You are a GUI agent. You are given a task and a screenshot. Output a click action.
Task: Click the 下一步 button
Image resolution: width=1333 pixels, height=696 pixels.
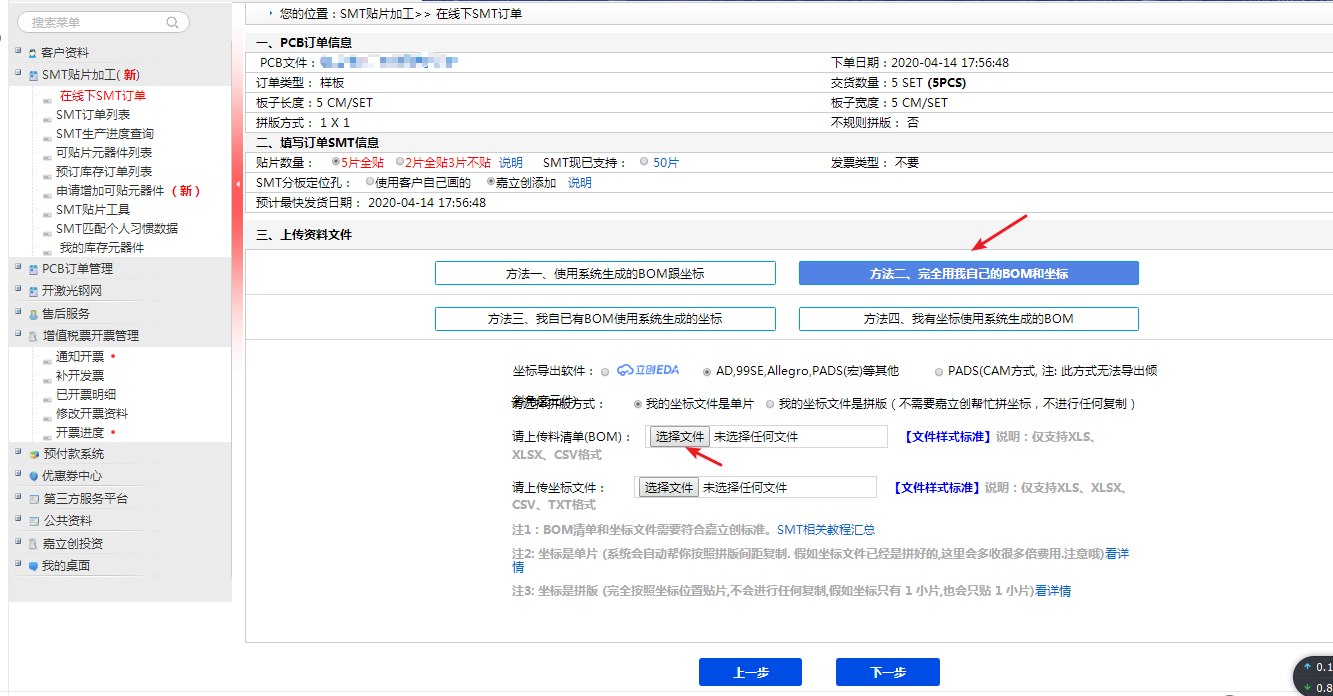pos(887,673)
